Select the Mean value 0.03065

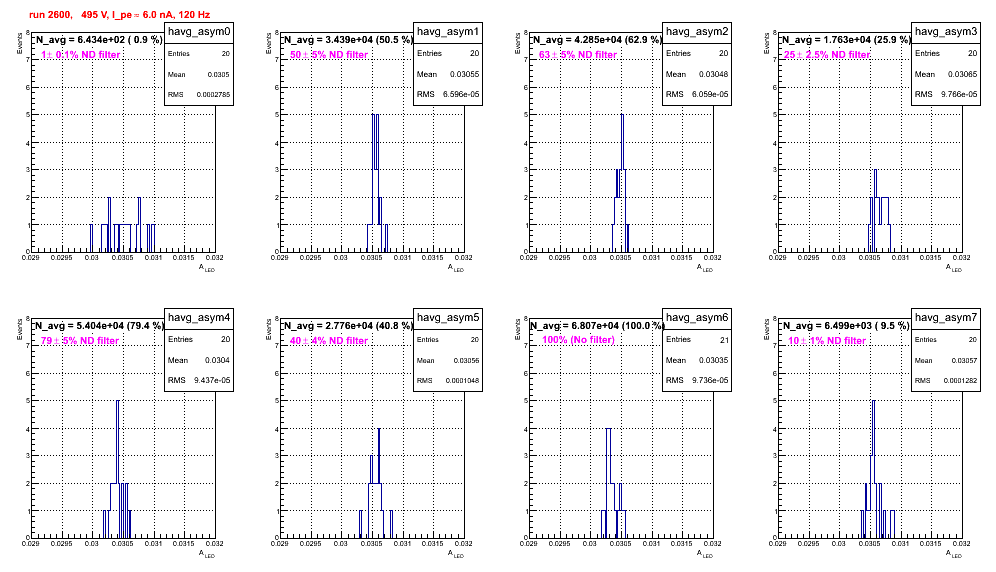(962, 74)
